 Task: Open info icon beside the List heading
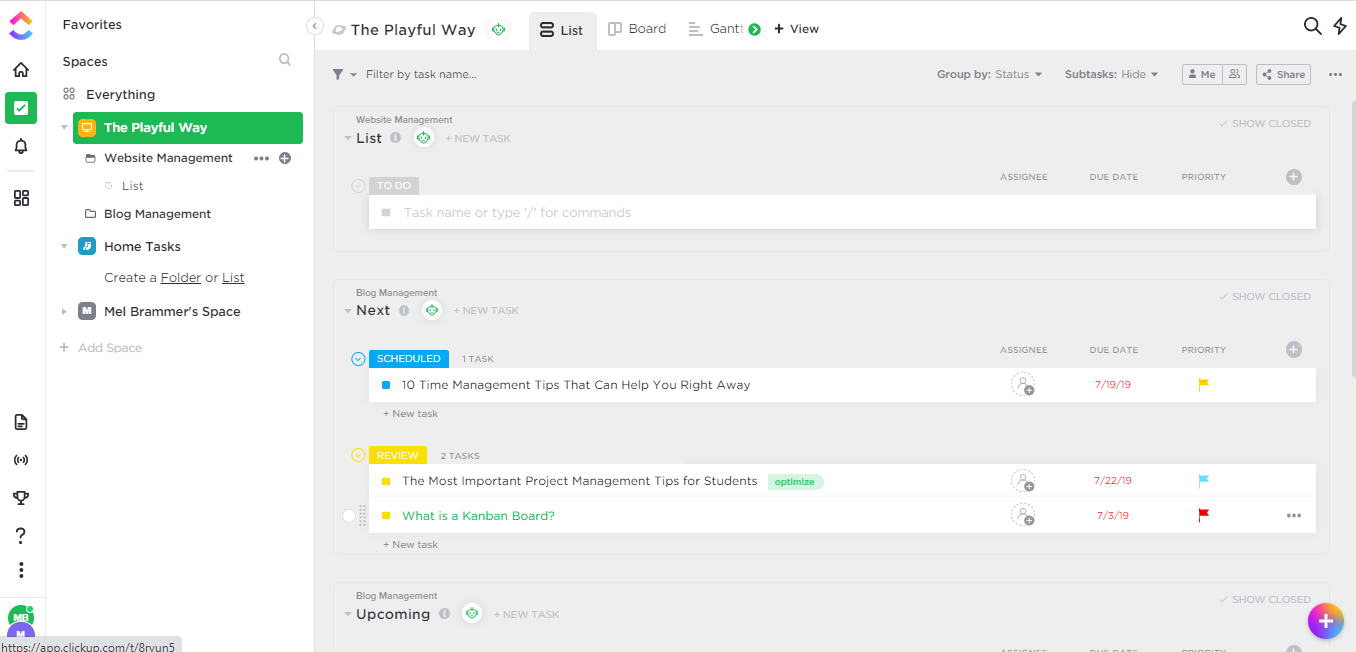click(x=396, y=138)
